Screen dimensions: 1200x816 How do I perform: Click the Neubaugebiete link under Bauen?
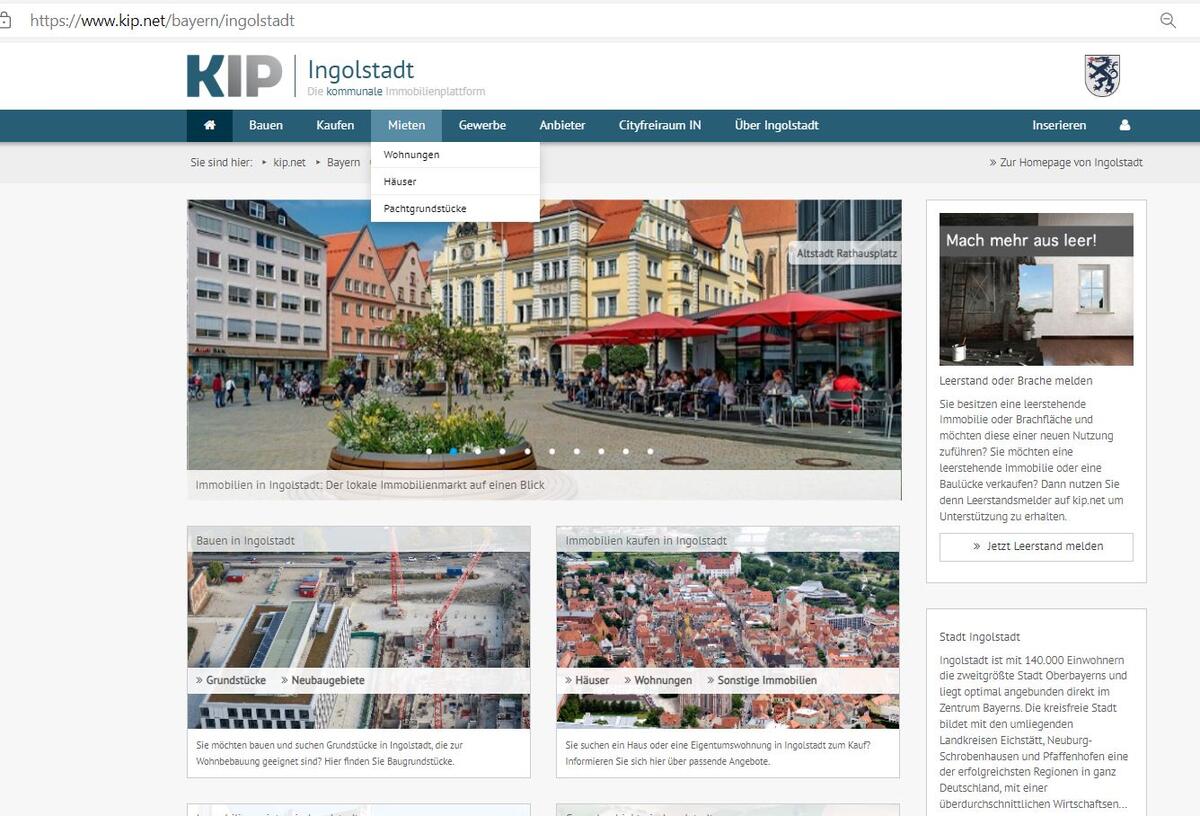[327, 680]
